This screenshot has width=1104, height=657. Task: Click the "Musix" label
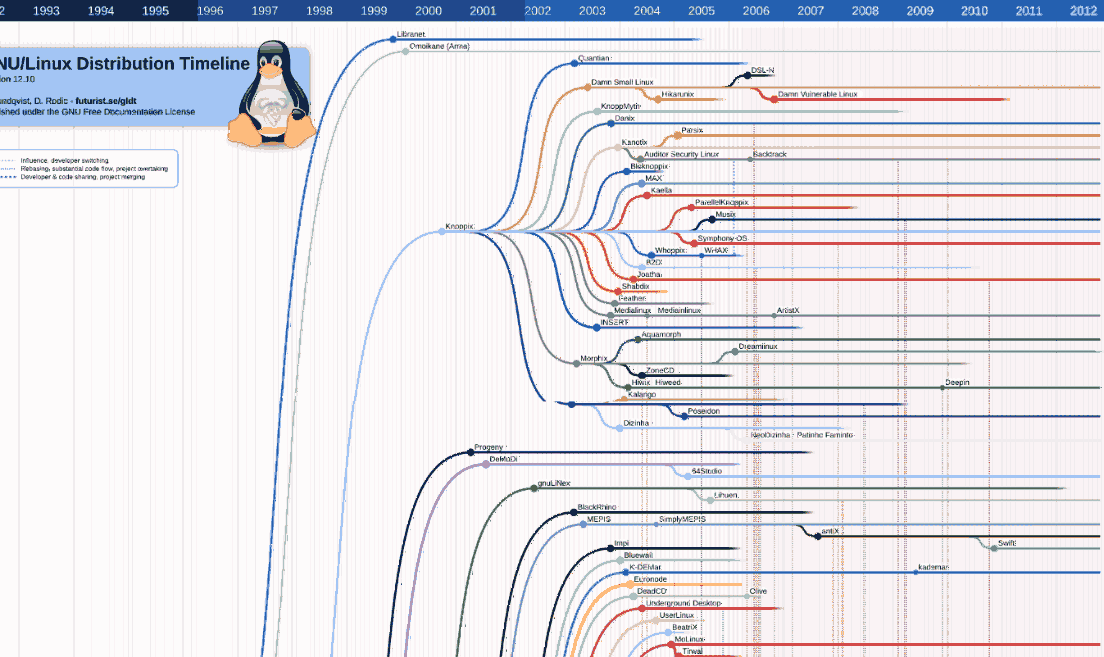[725, 214]
